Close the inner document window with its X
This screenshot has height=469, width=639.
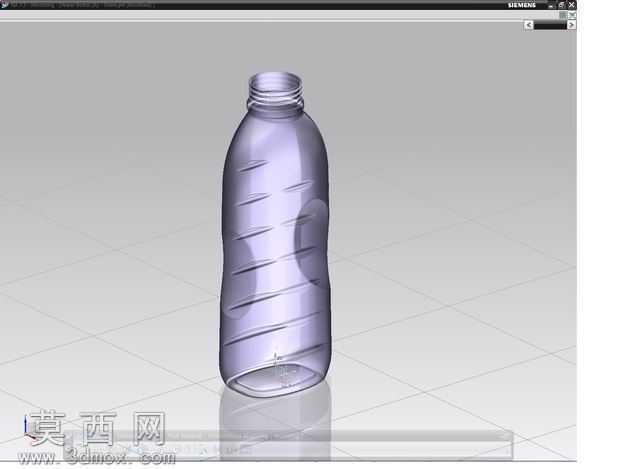click(572, 15)
